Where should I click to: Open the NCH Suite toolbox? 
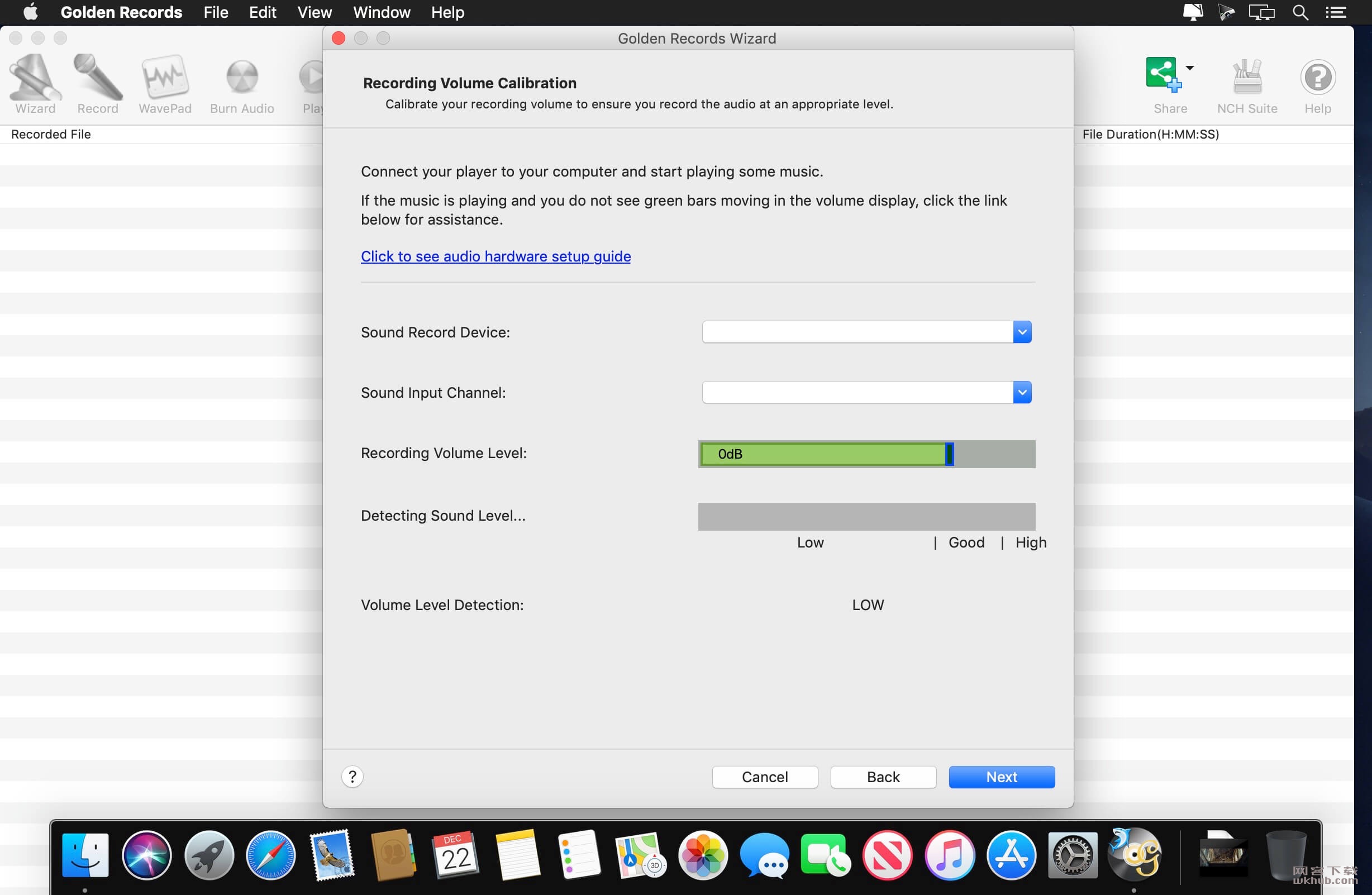(1247, 84)
